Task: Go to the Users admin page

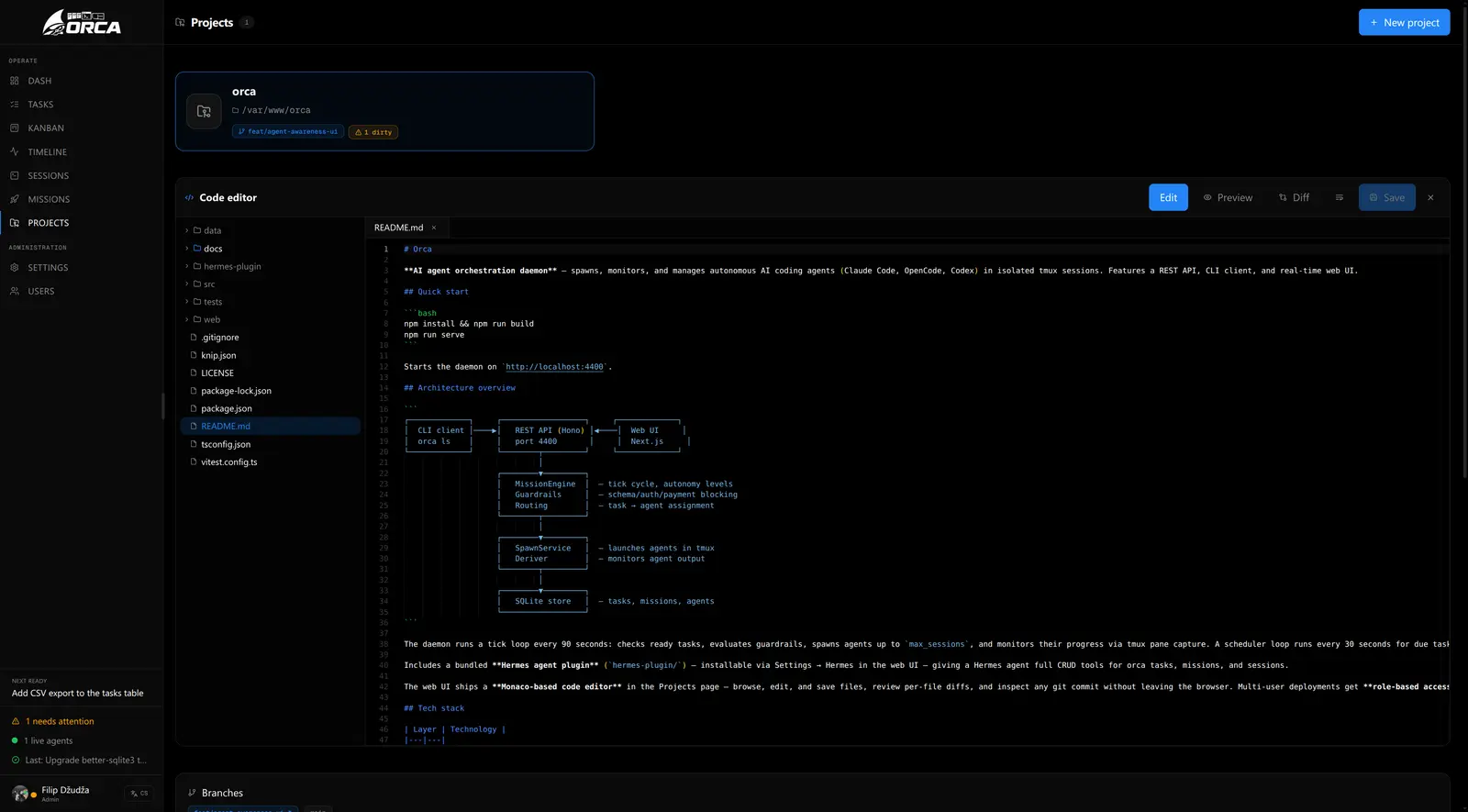Action: (82, 291)
